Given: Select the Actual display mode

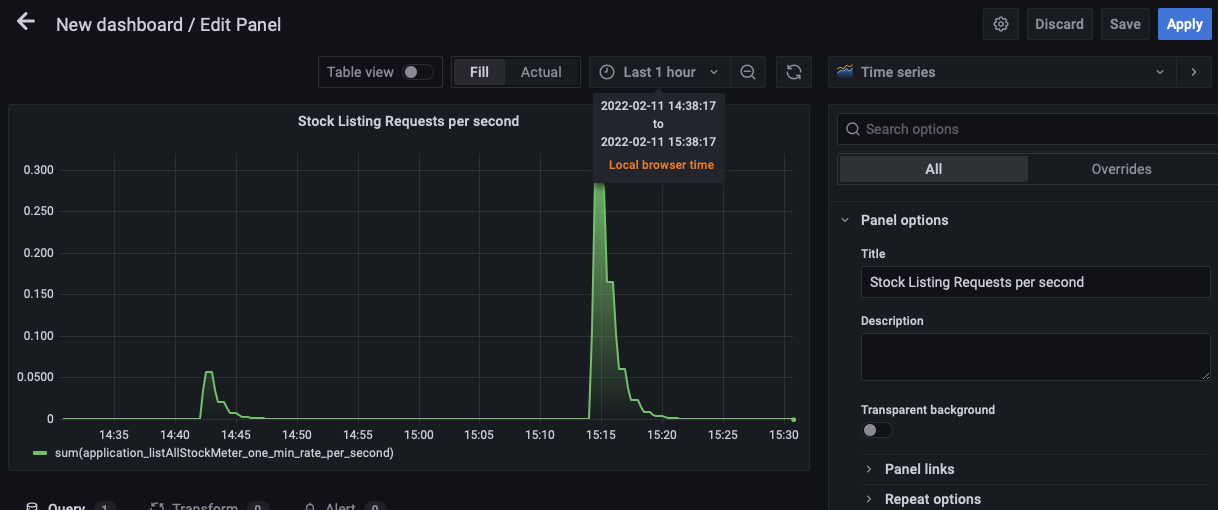Looking at the screenshot, I should 541,72.
